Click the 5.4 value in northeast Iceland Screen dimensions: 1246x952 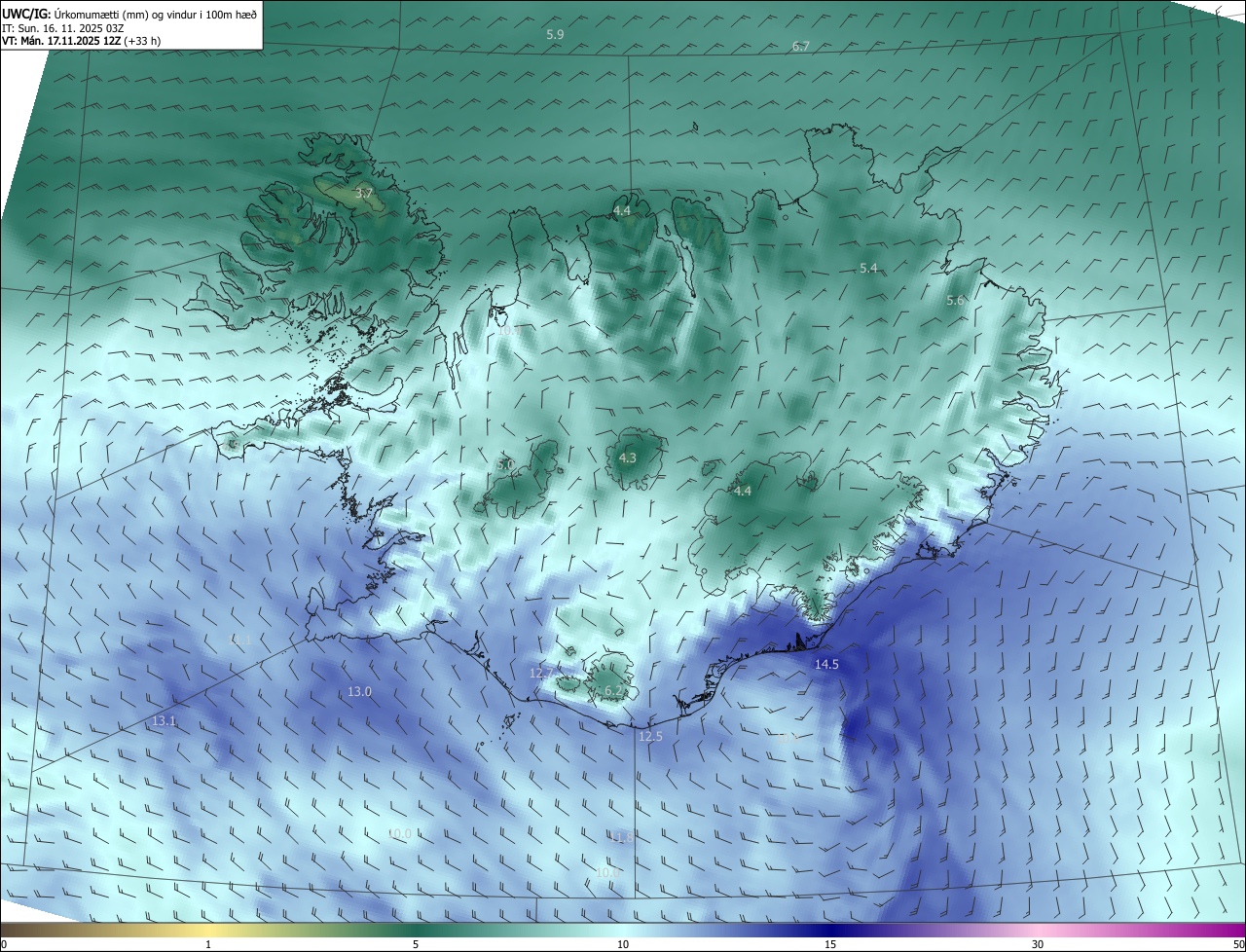[x=868, y=268]
